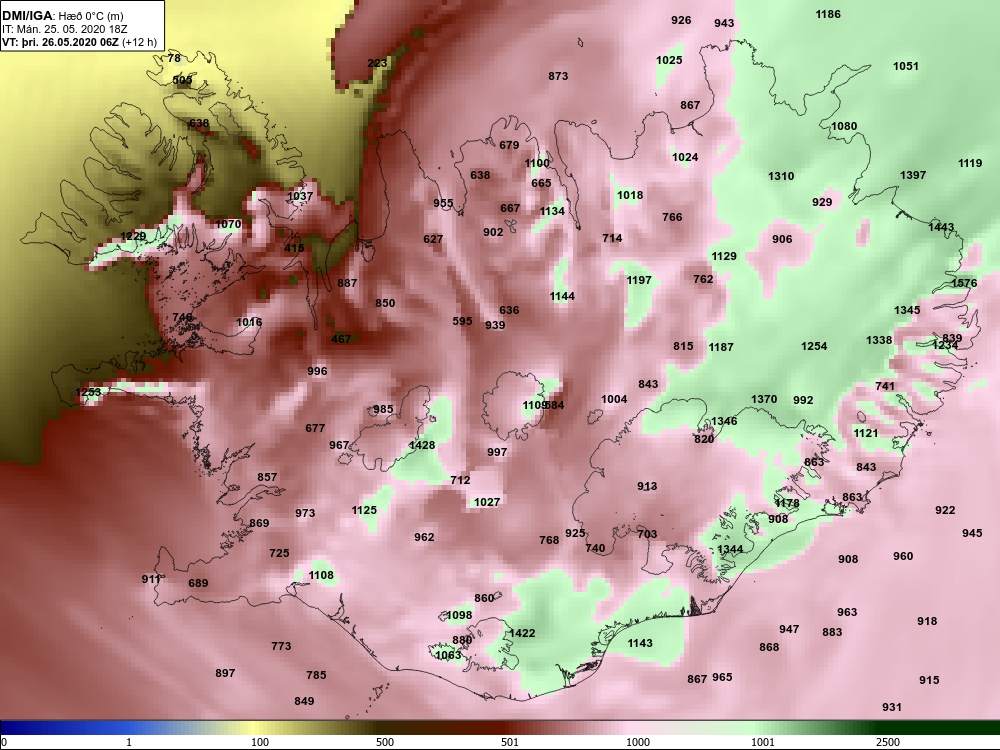Click the IT Mán. 25. 05. 2020 18Z line
1000x750 pixels.
(64, 29)
